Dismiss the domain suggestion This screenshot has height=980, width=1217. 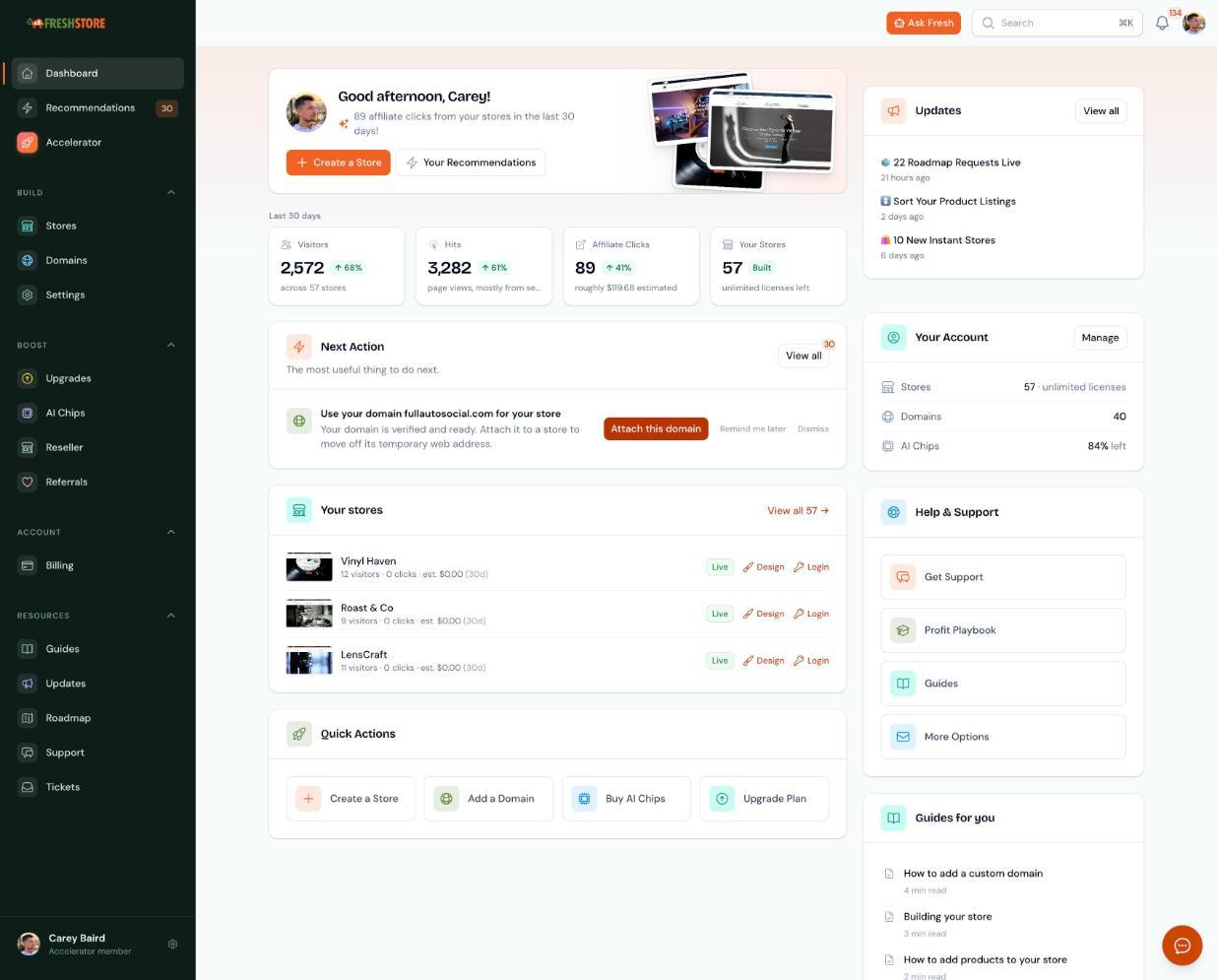813,428
